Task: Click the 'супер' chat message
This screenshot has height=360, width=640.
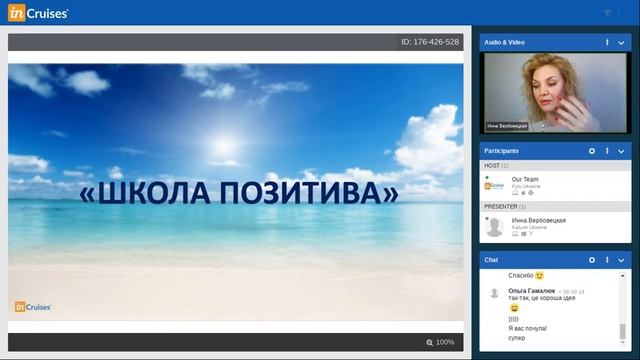Action: tap(516, 338)
